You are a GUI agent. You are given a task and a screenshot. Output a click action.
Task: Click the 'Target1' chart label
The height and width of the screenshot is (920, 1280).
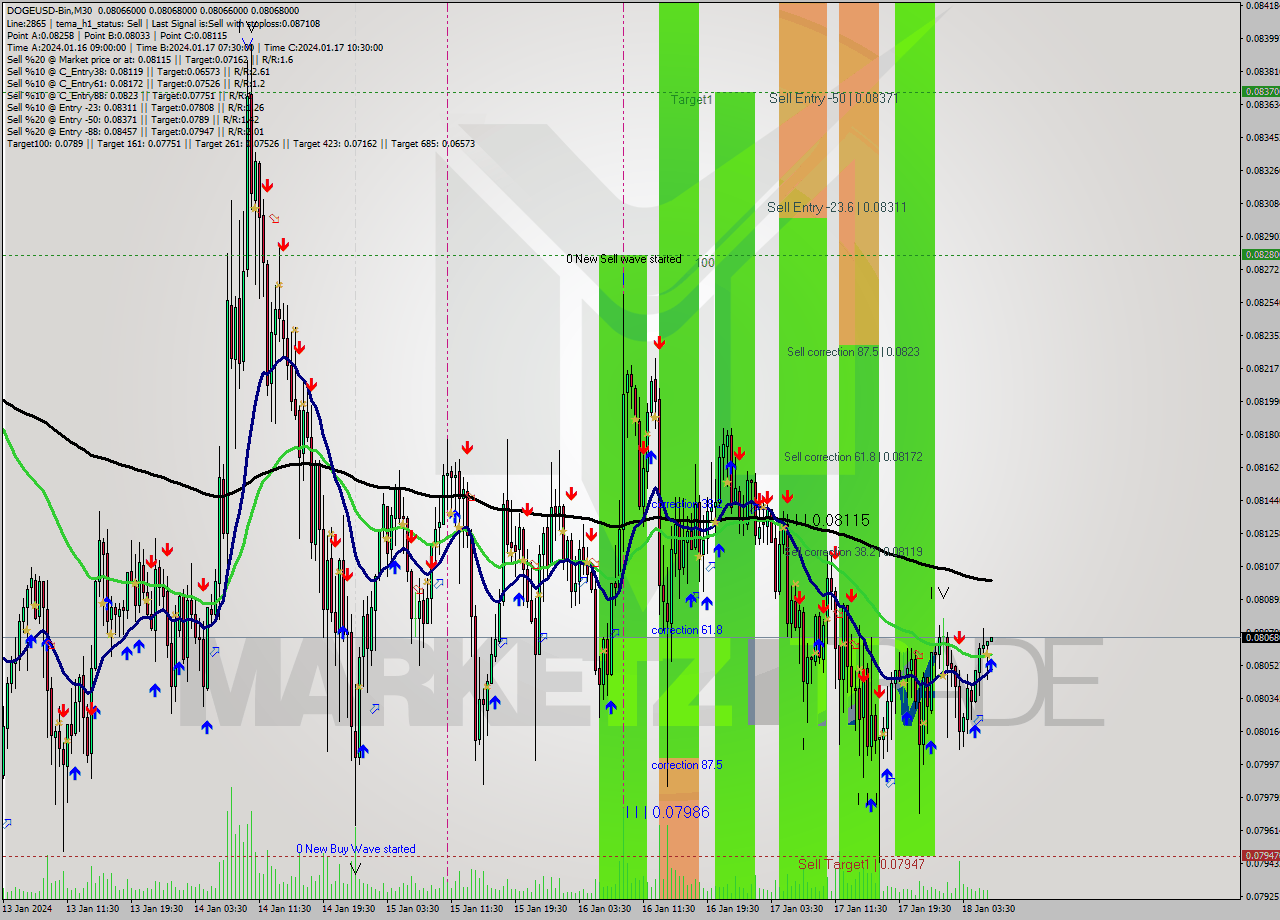pyautogui.click(x=692, y=100)
